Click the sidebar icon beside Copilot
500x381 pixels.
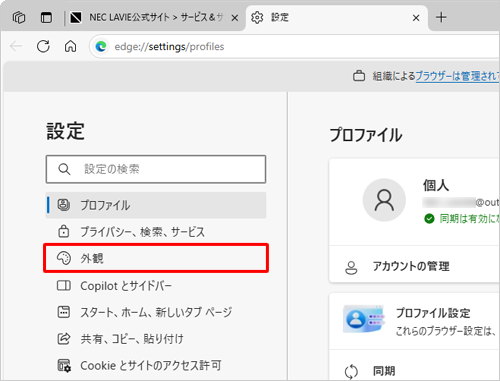(x=64, y=285)
